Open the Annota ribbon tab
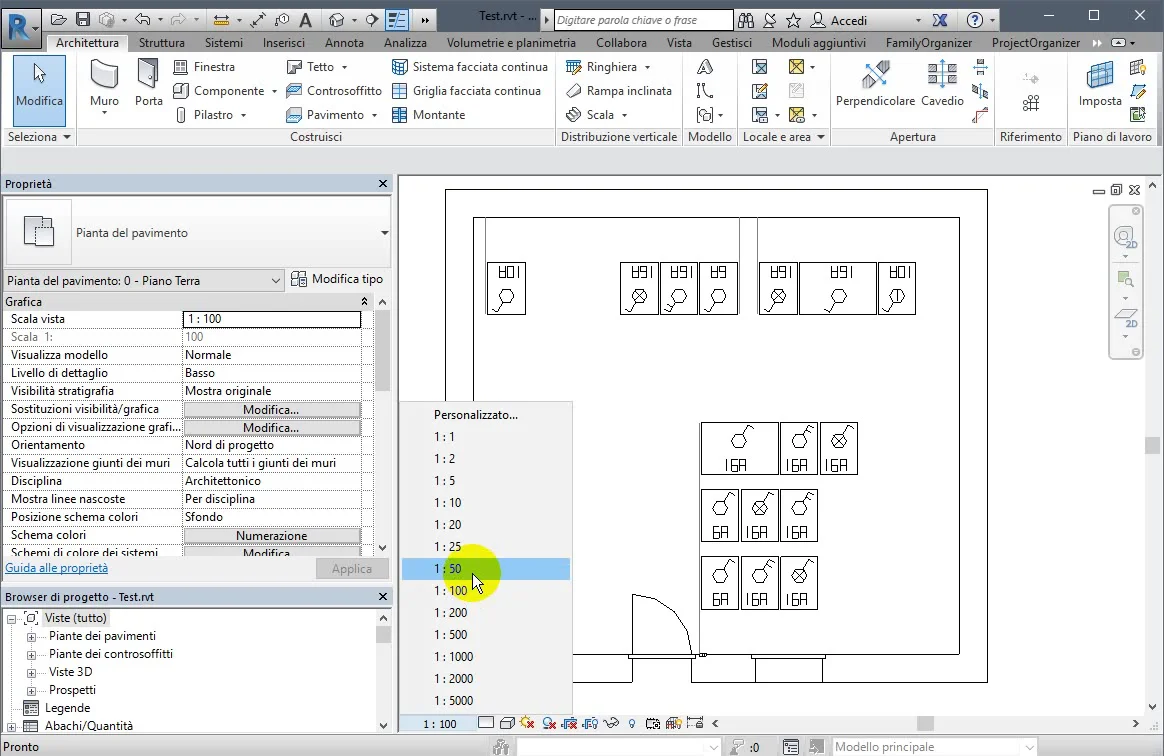 [344, 42]
